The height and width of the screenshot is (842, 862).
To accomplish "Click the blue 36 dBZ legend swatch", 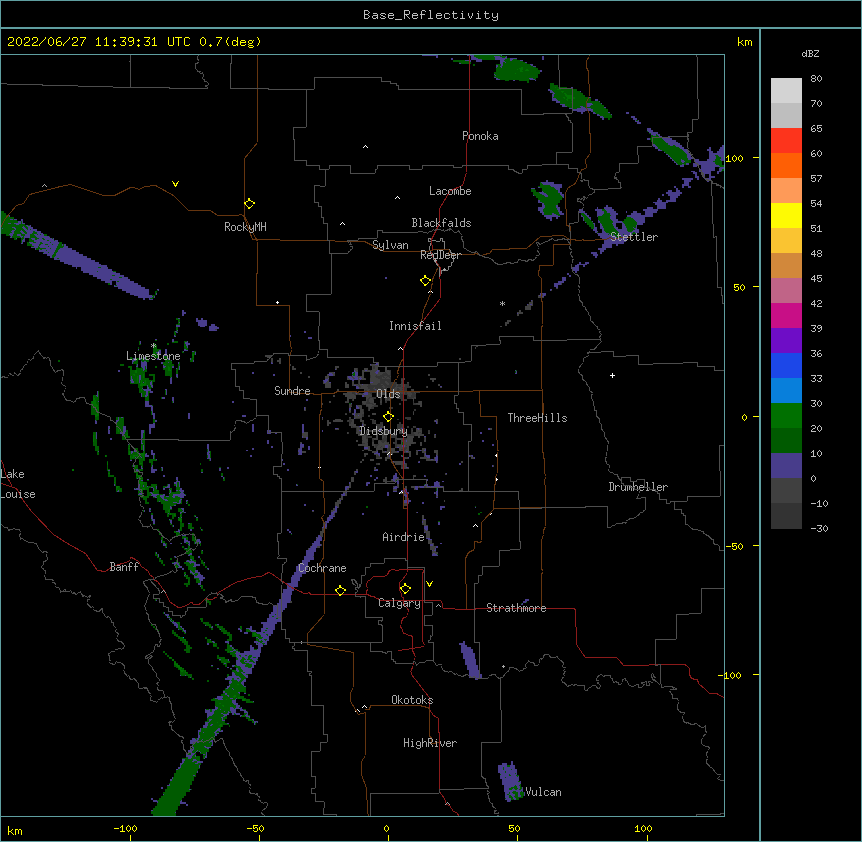I will point(786,365).
